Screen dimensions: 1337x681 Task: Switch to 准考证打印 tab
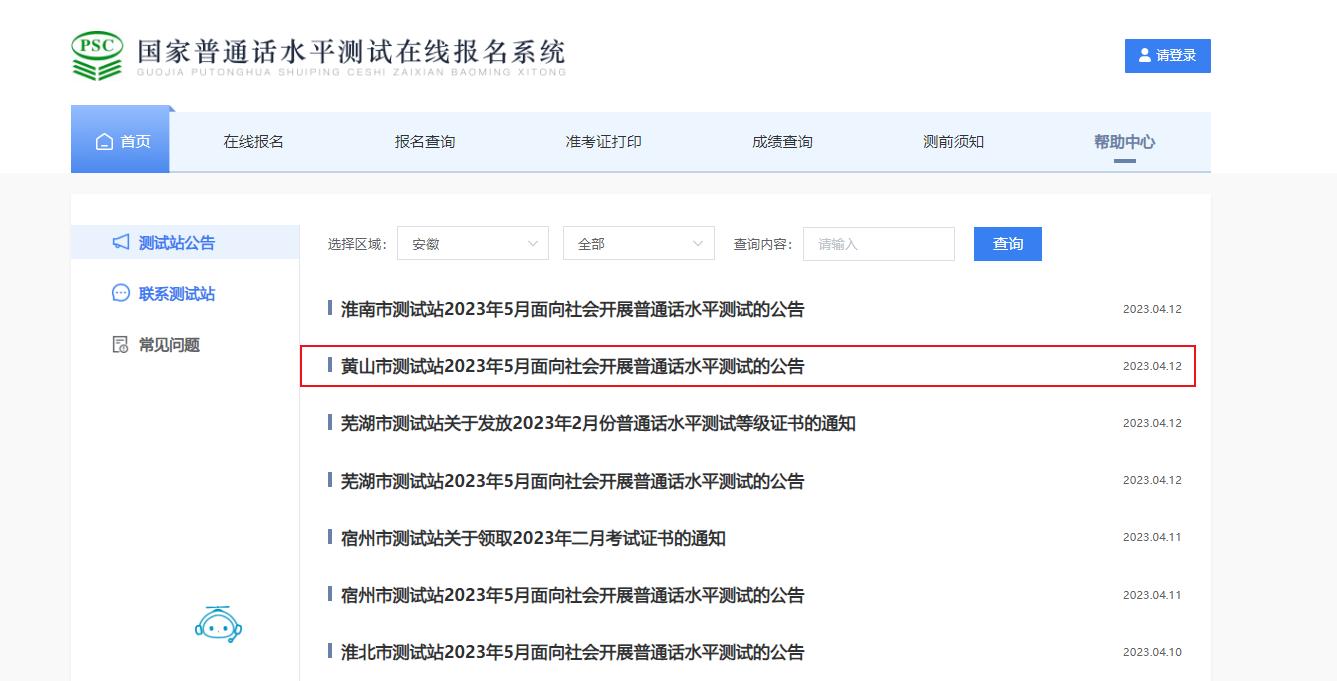pyautogui.click(x=603, y=142)
